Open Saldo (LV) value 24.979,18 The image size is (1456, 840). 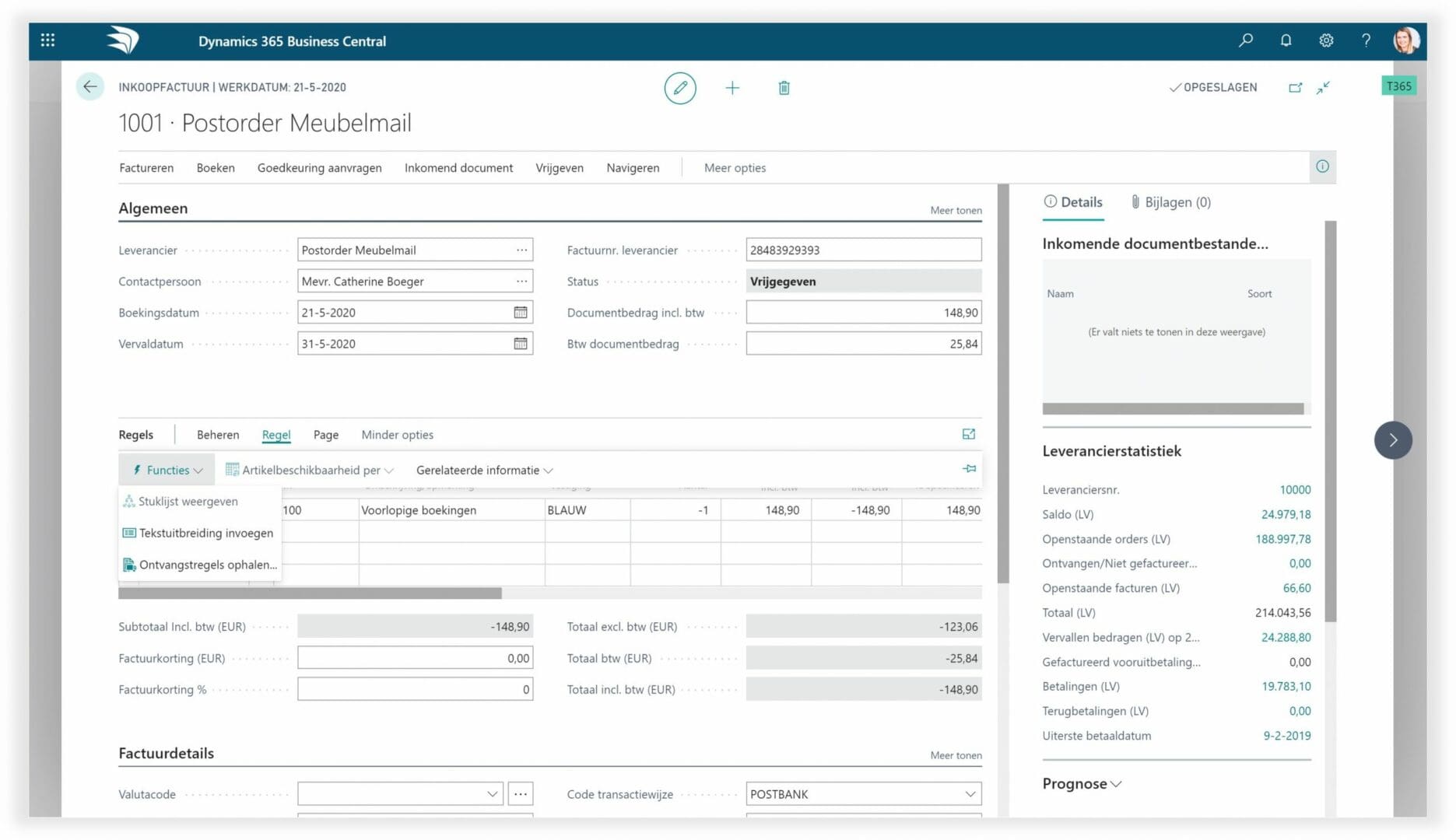1286,514
